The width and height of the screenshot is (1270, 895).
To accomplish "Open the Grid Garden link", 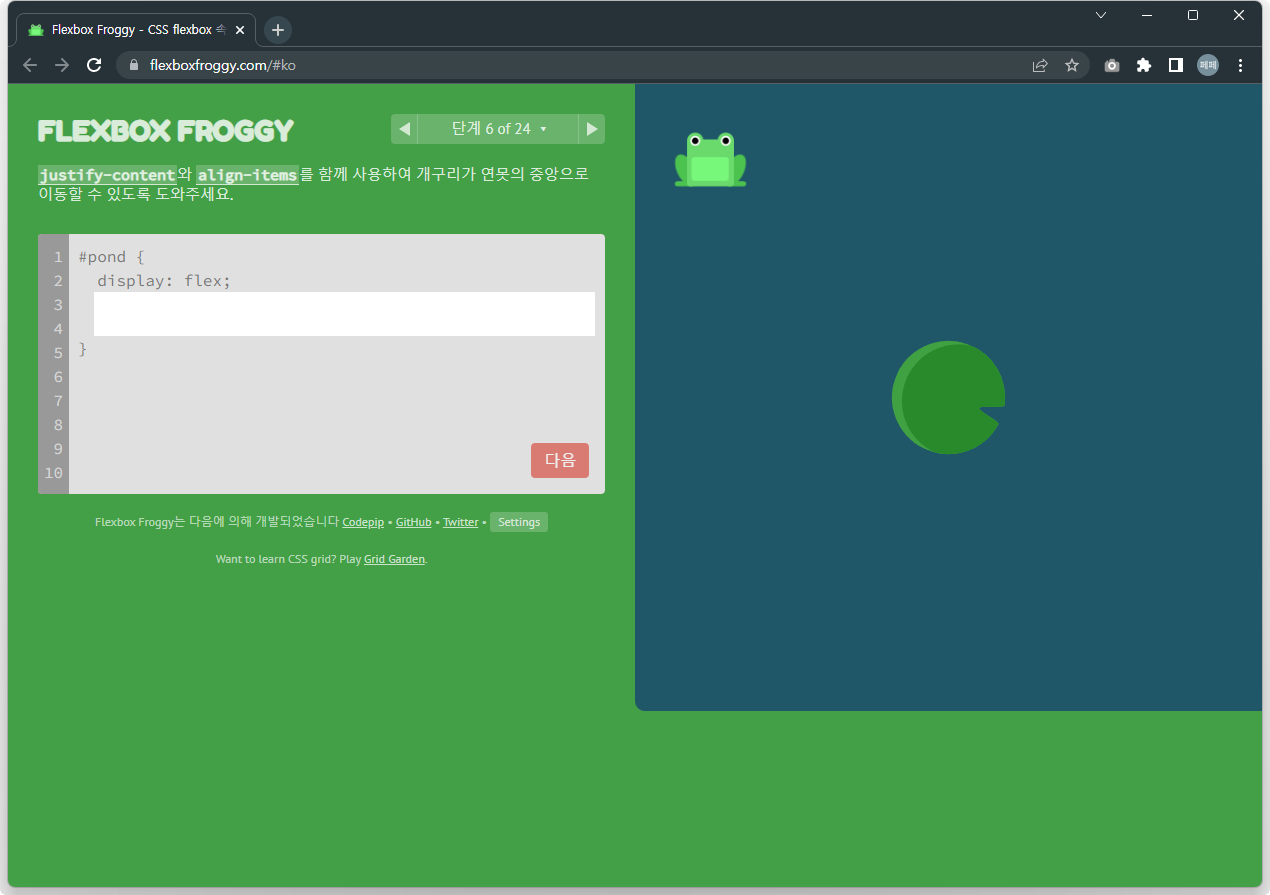I will pyautogui.click(x=394, y=559).
